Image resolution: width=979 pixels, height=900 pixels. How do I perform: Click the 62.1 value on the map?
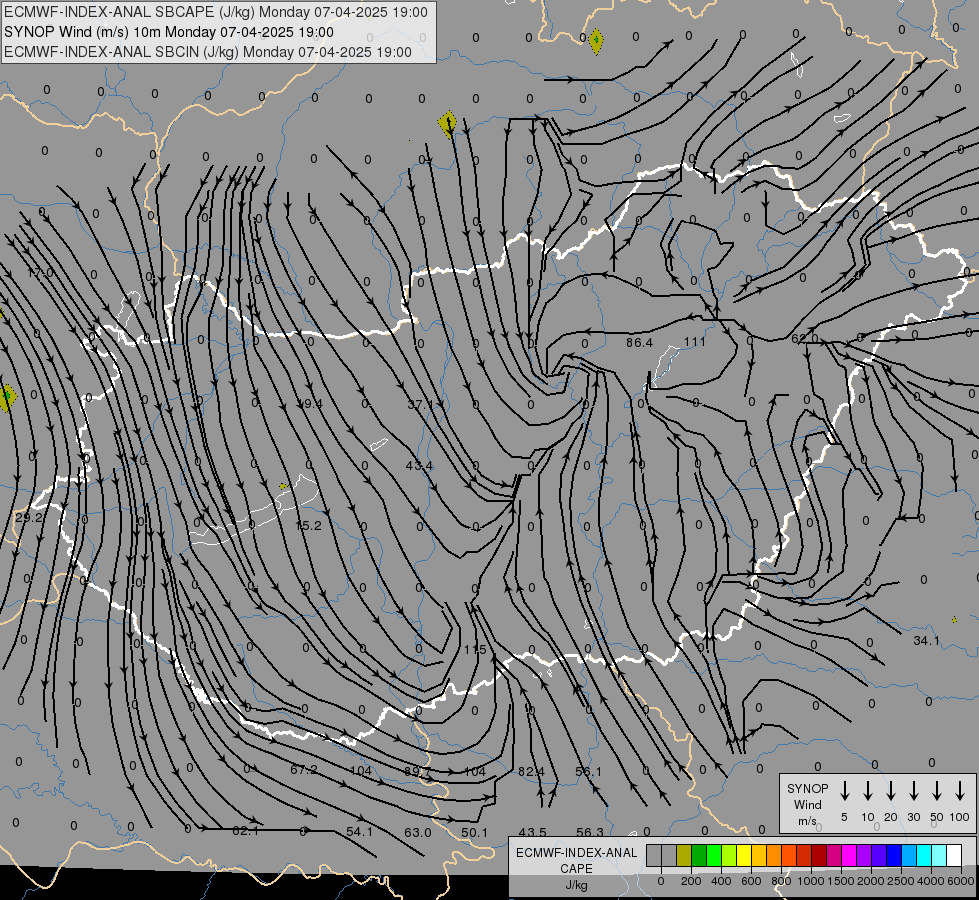coord(245,831)
